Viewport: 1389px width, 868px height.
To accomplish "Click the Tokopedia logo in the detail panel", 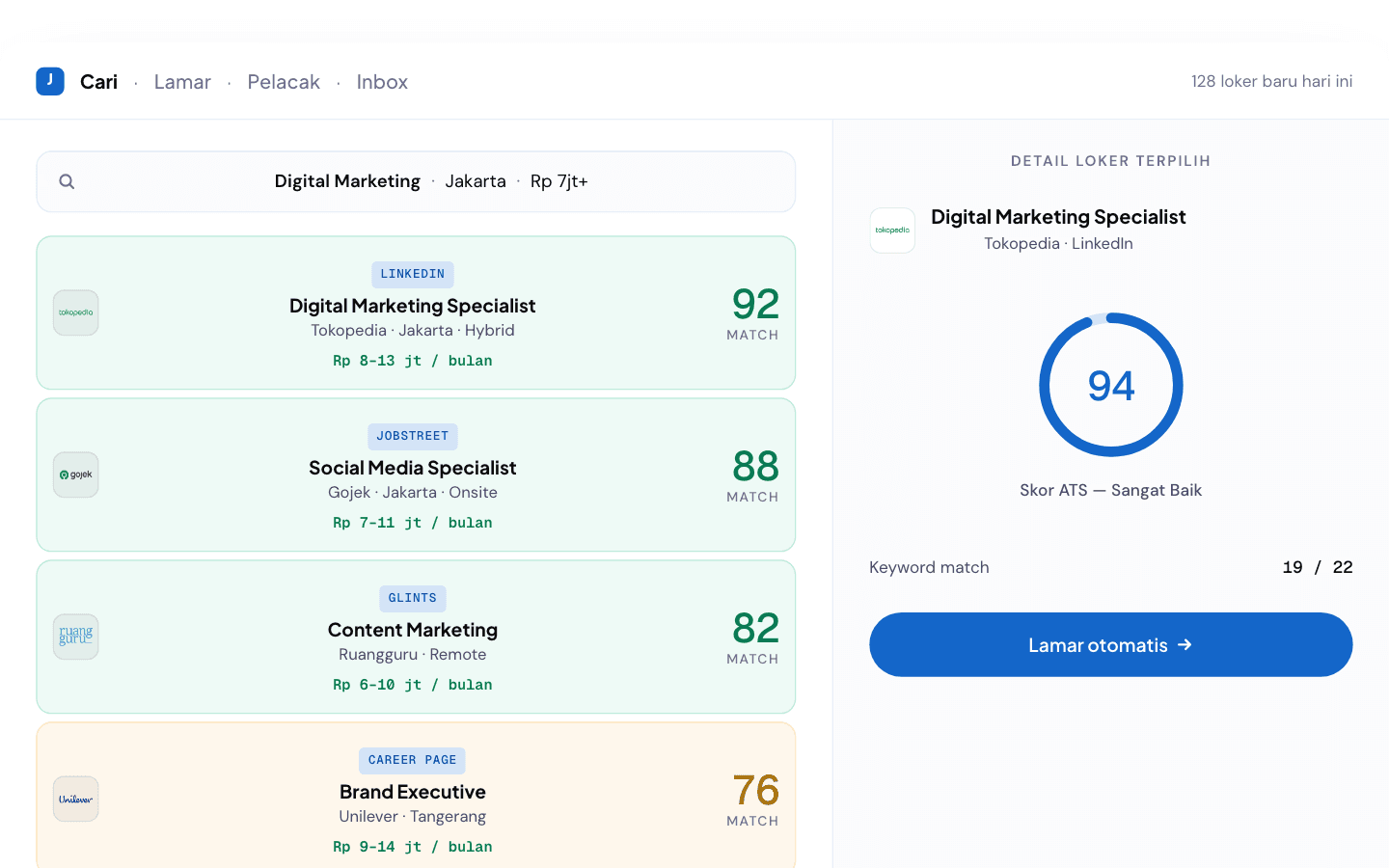I will 892,231.
